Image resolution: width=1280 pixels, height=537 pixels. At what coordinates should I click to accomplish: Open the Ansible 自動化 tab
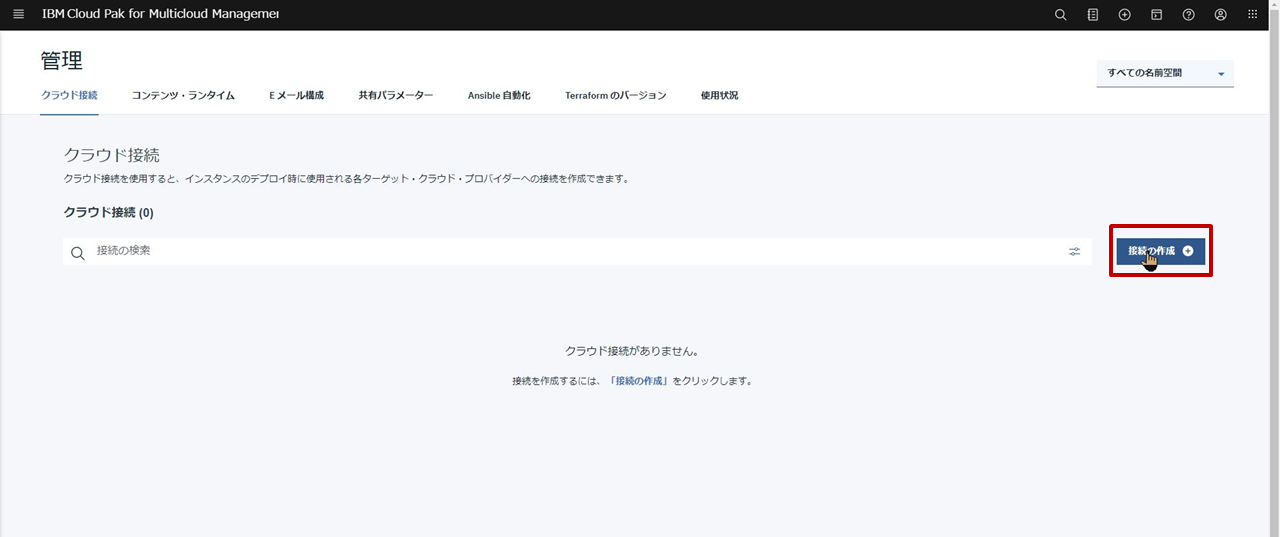click(x=499, y=96)
